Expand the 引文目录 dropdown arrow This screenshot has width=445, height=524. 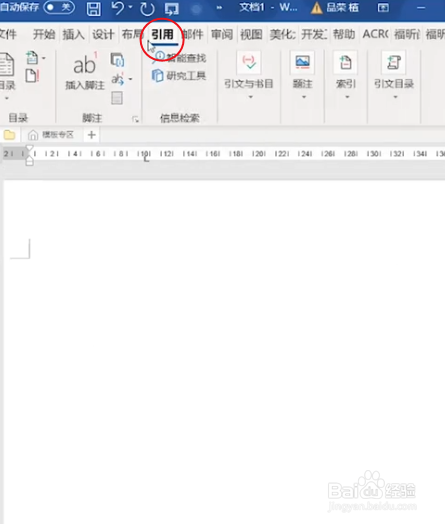(x=395, y=97)
